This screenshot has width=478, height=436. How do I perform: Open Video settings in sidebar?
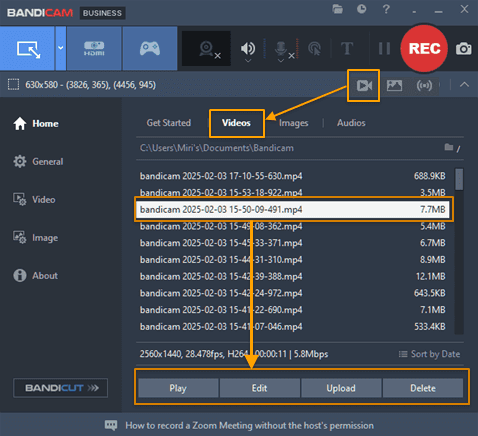[x=34, y=200]
